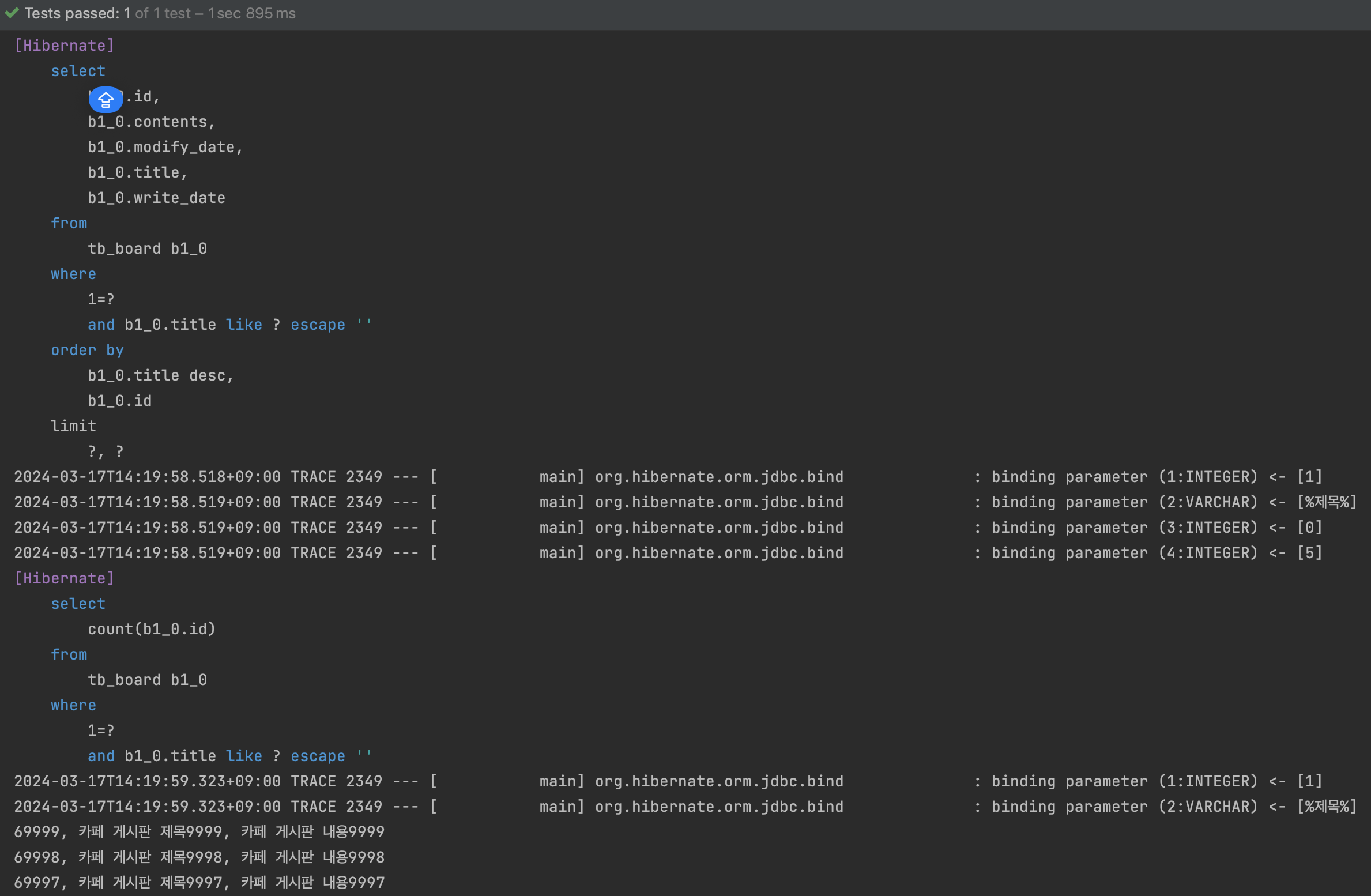1371x896 pixels.
Task: Click the first log line with timestamp 14:19:58.518
Action: 668,477
